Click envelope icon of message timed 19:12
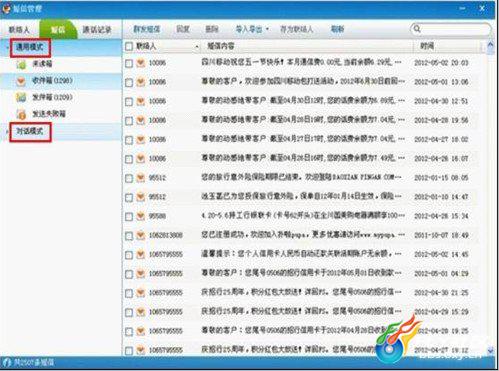The width and height of the screenshot is (499, 371). (141, 350)
